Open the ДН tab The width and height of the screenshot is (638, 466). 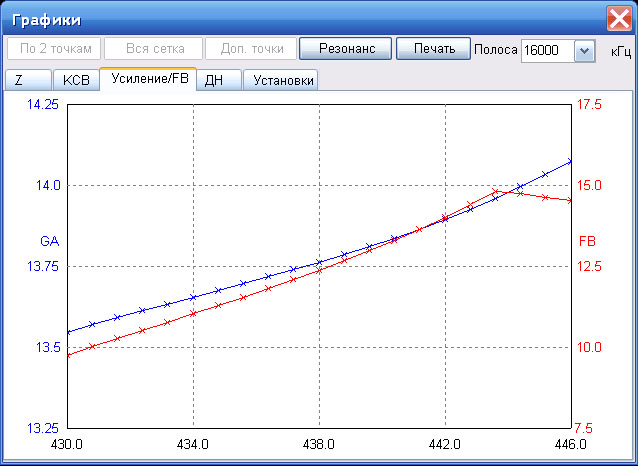click(219, 80)
